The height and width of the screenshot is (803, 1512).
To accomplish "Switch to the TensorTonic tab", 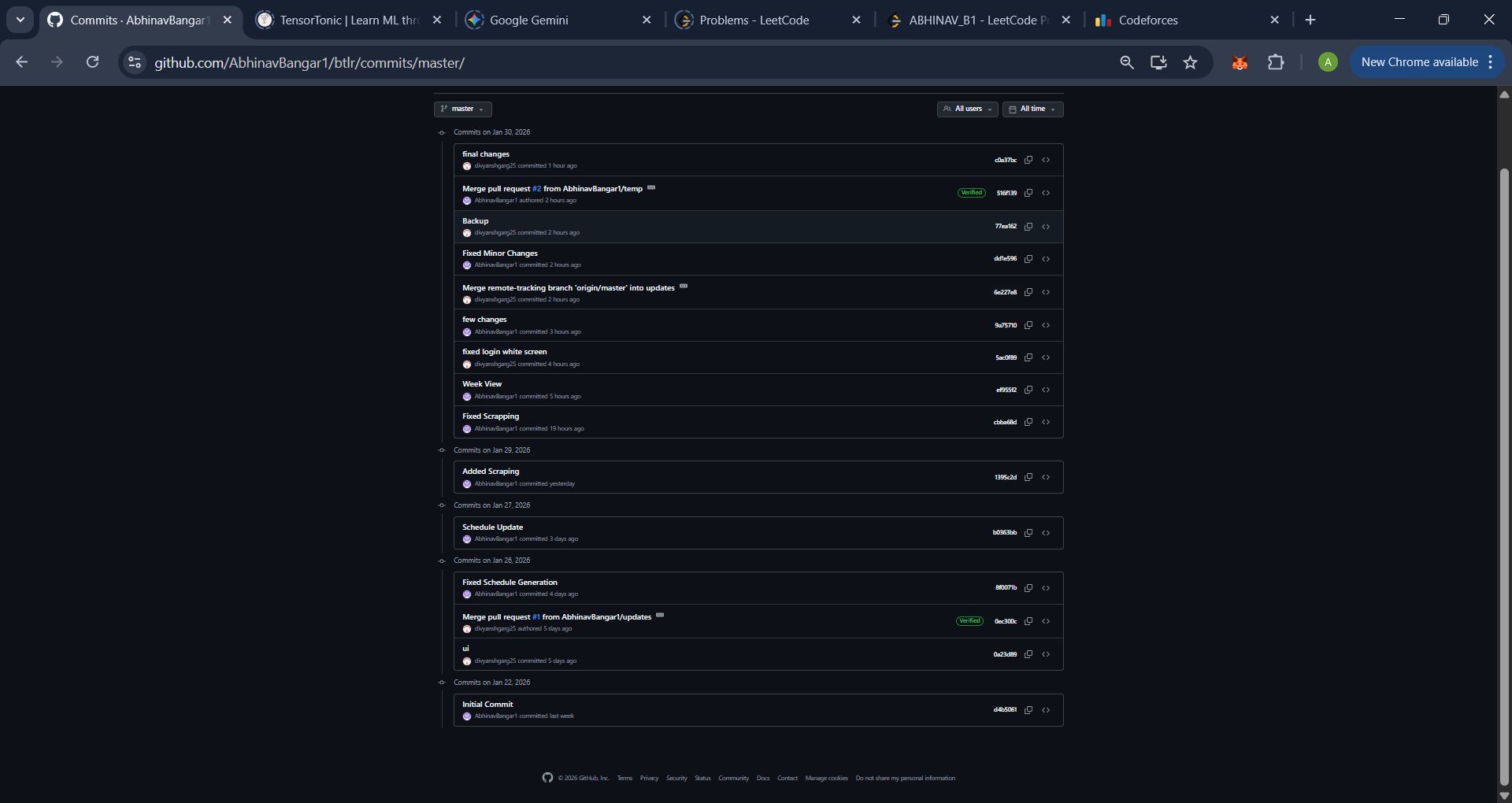I will (350, 20).
